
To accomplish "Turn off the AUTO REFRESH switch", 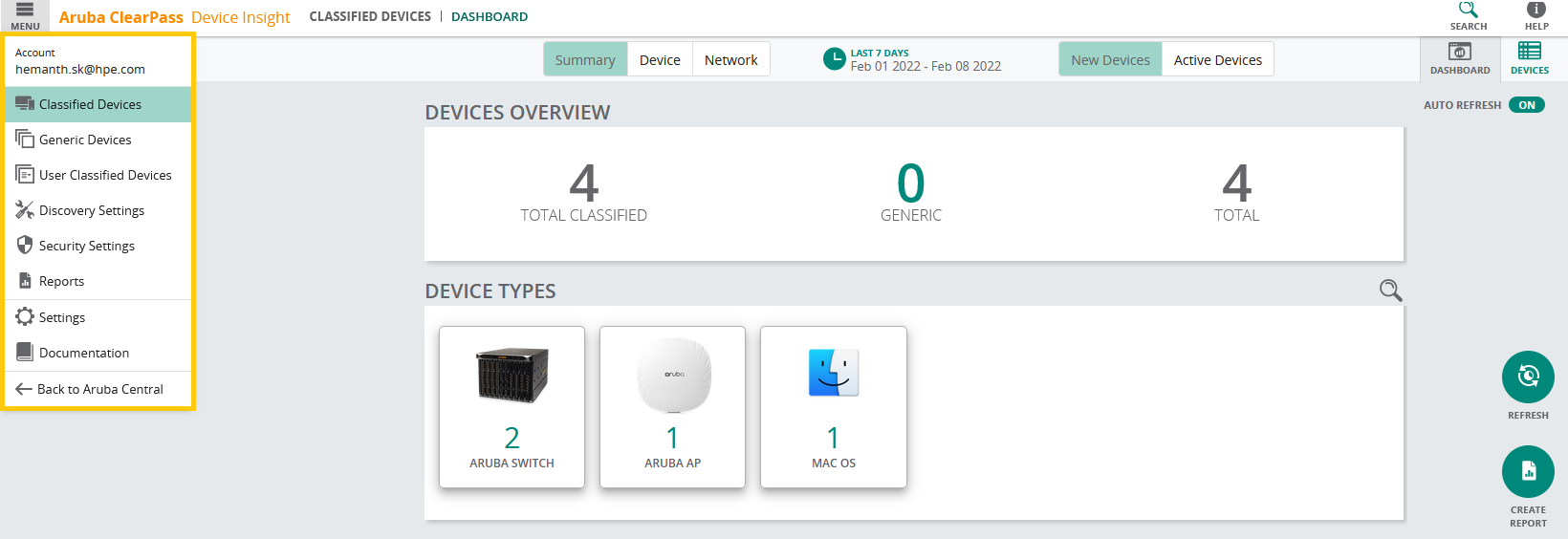I will click(x=1527, y=105).
